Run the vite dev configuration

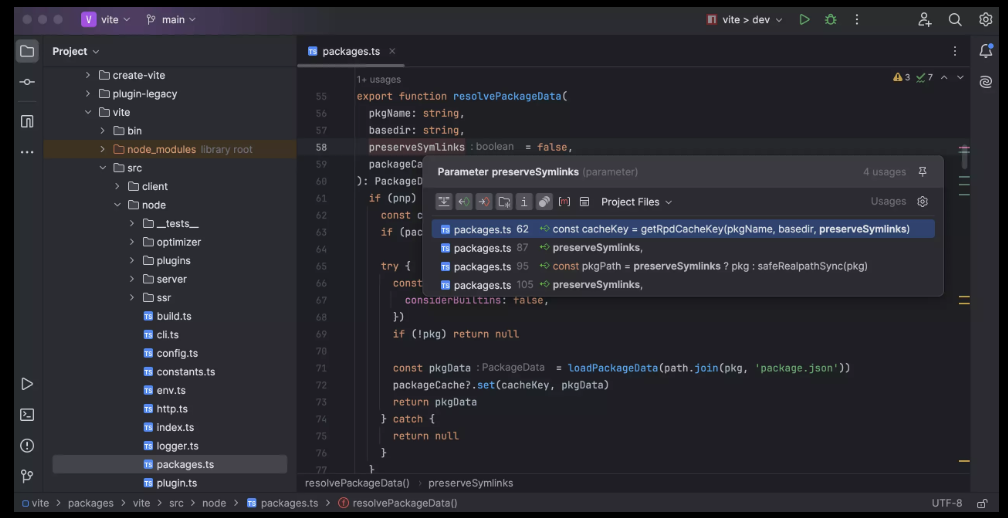click(x=804, y=19)
